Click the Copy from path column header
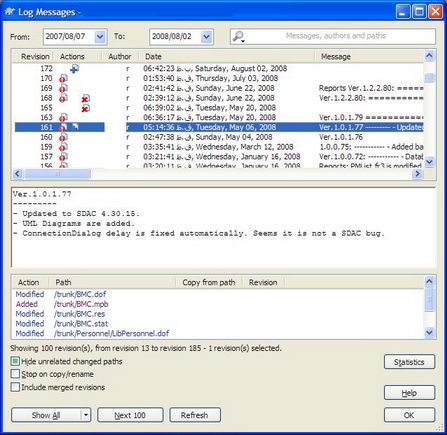Image resolution: width=447 pixels, height=435 pixels. 209,282
